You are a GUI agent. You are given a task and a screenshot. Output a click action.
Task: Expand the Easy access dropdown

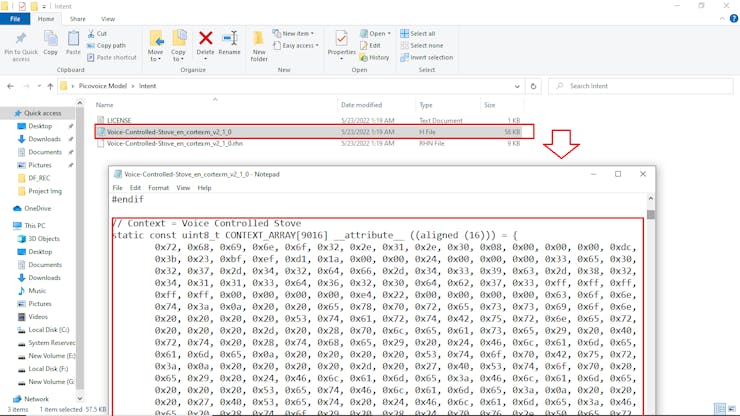coord(299,45)
